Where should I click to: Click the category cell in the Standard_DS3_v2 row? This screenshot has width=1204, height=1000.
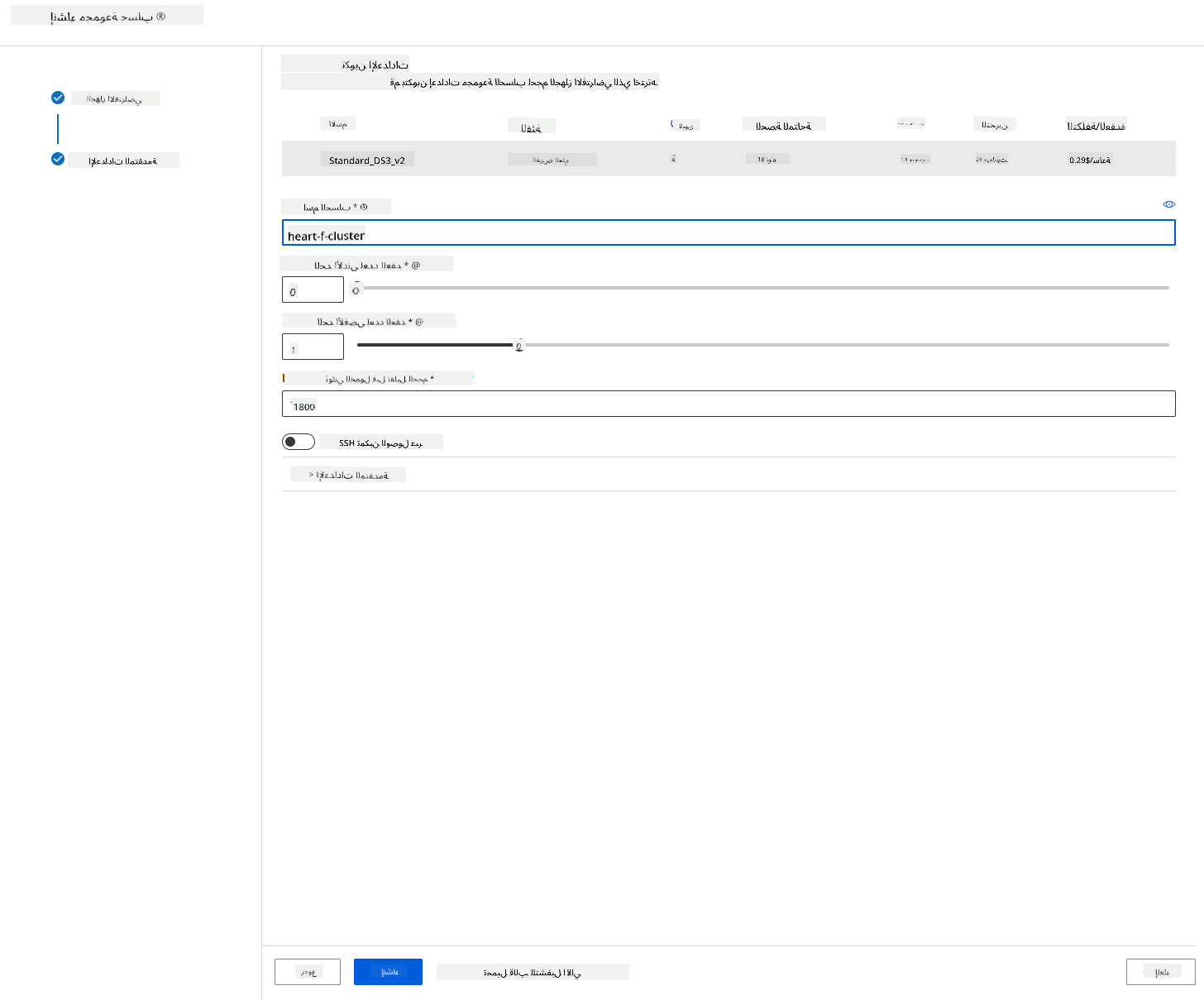(552, 160)
